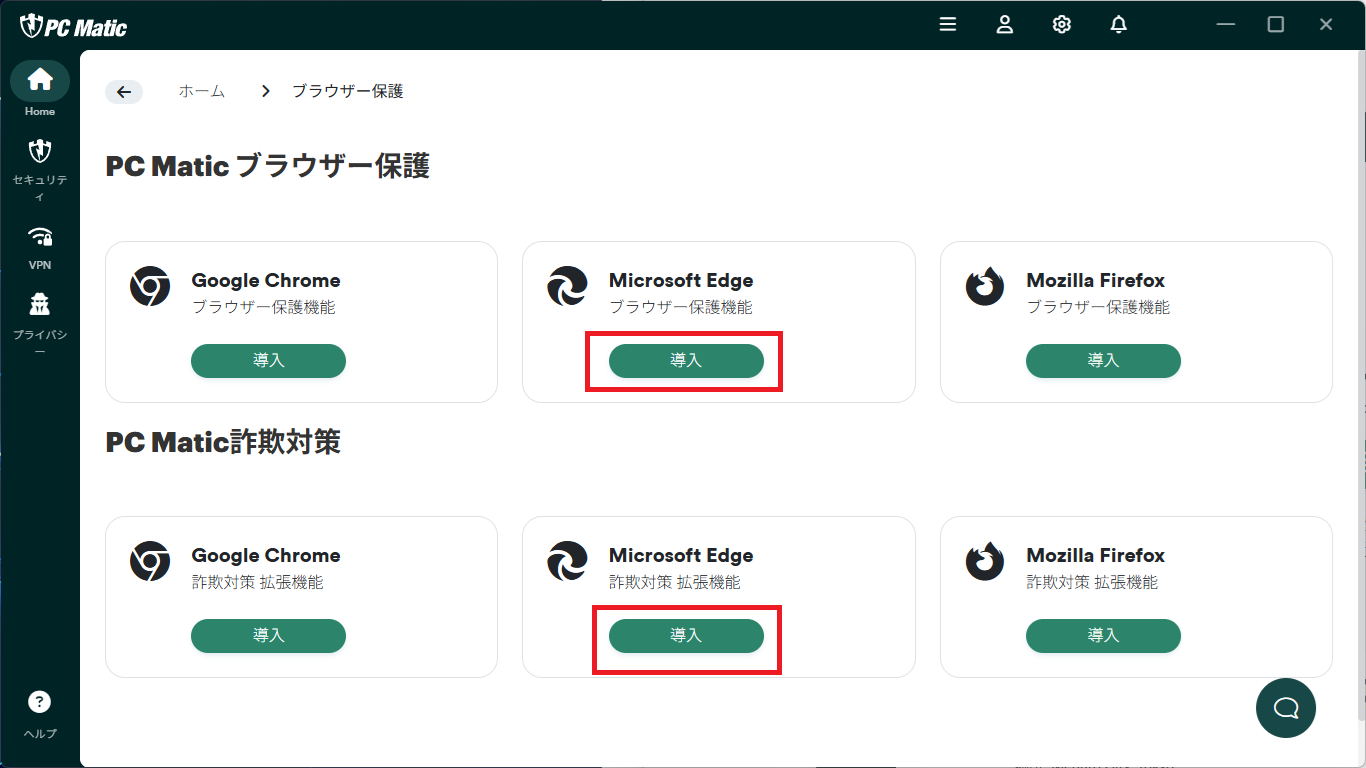Click 導入 for Google Chrome ブラウザー保護機能
This screenshot has height=768, width=1366.
[268, 361]
